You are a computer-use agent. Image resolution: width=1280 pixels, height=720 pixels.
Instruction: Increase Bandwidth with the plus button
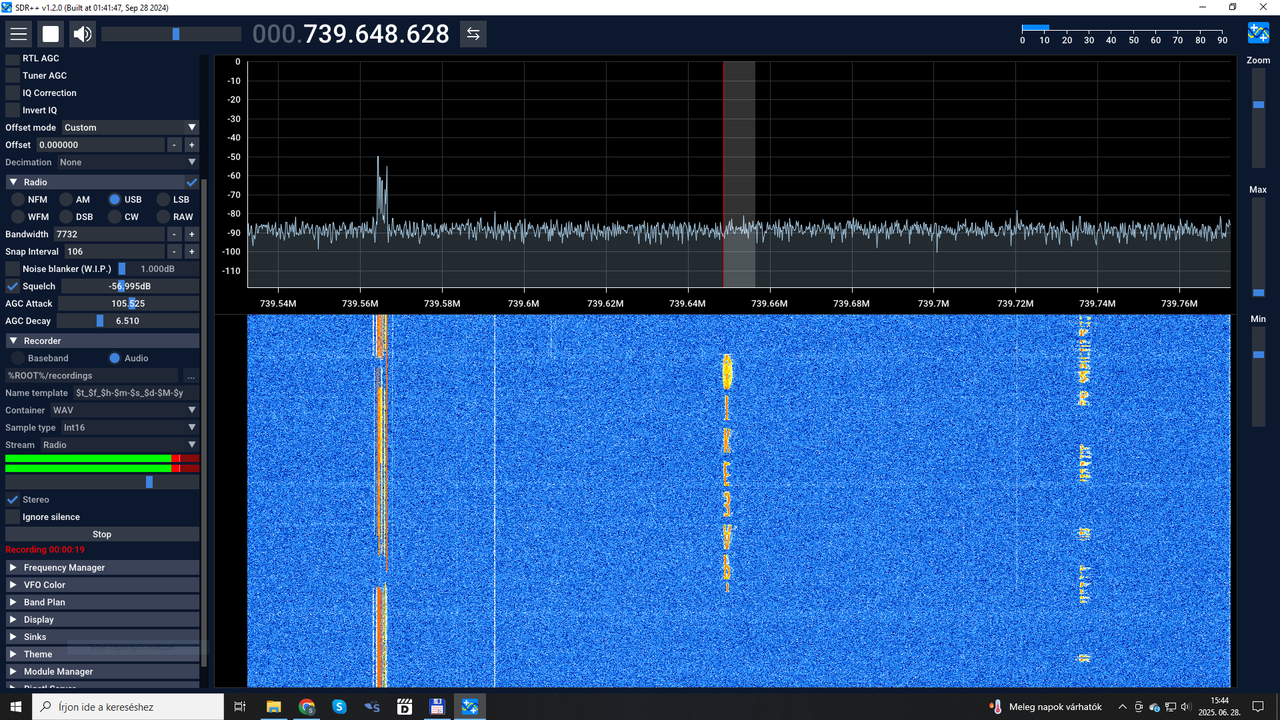[191, 234]
